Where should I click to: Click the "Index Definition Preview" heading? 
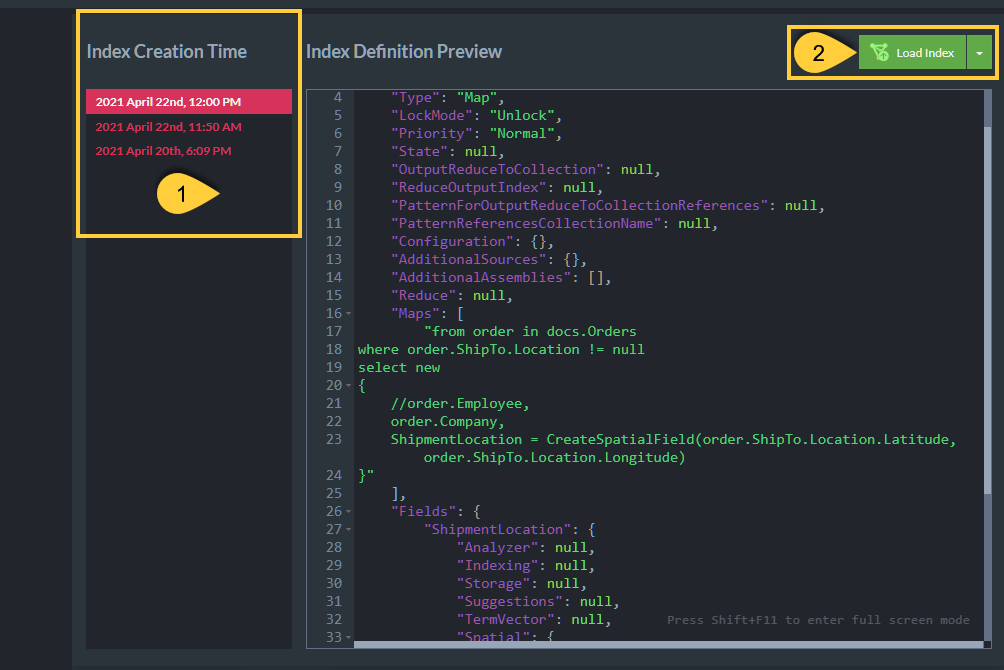(x=404, y=51)
